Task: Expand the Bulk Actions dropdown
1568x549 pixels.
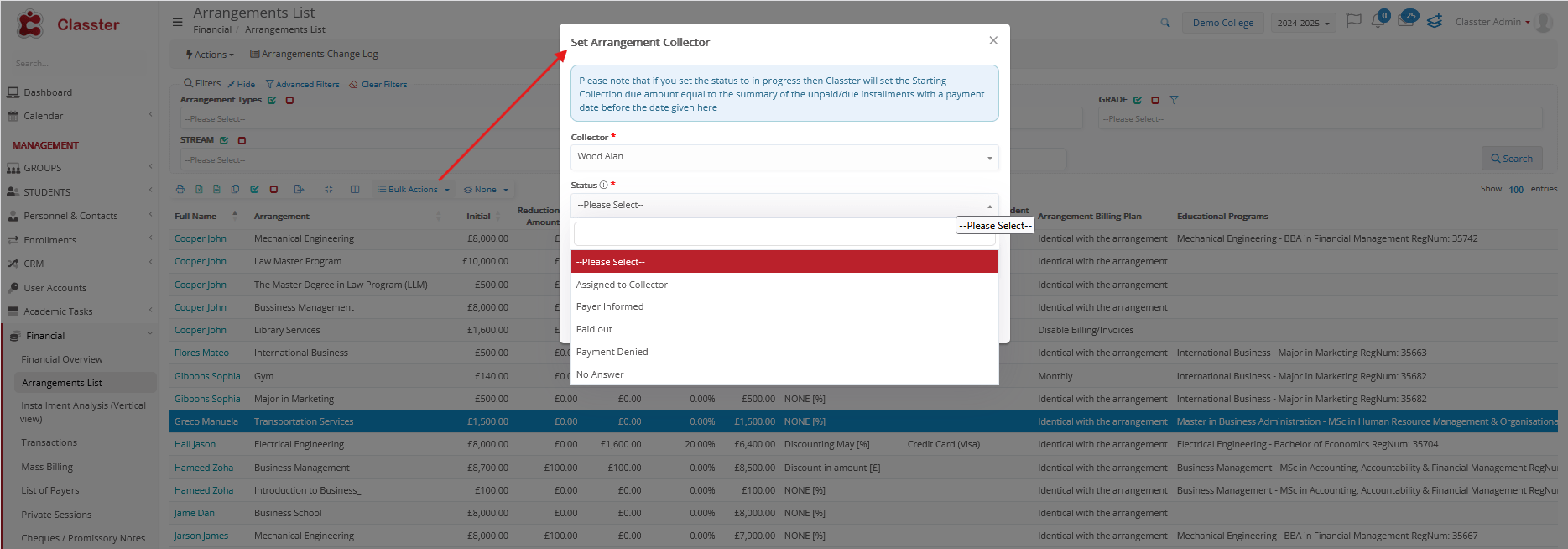Action: [414, 190]
